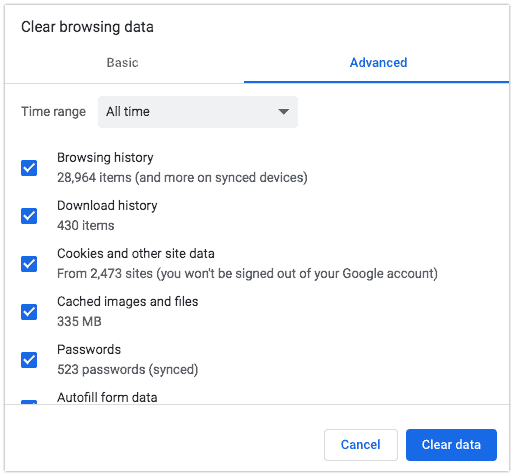This screenshot has width=514, height=476.
Task: Click the Autofill form data label
Action: (x=107, y=397)
